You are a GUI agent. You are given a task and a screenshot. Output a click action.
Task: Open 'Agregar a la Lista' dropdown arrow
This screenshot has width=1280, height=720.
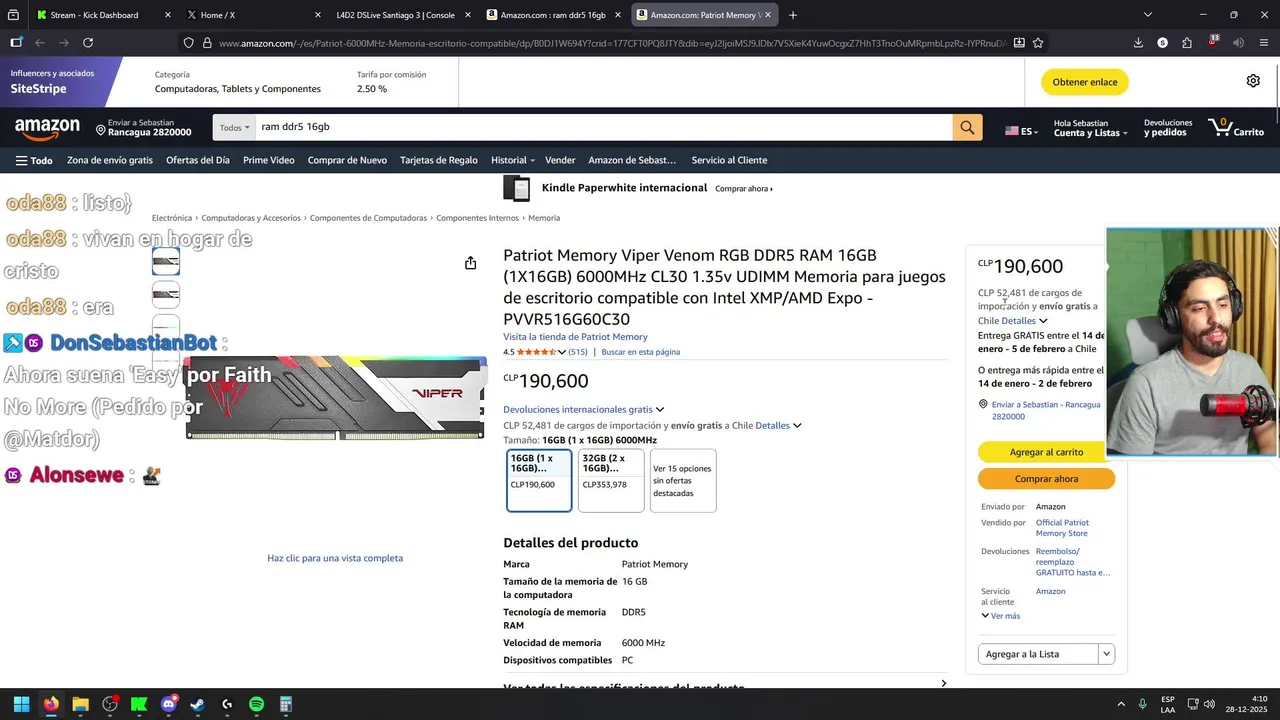tap(1106, 654)
